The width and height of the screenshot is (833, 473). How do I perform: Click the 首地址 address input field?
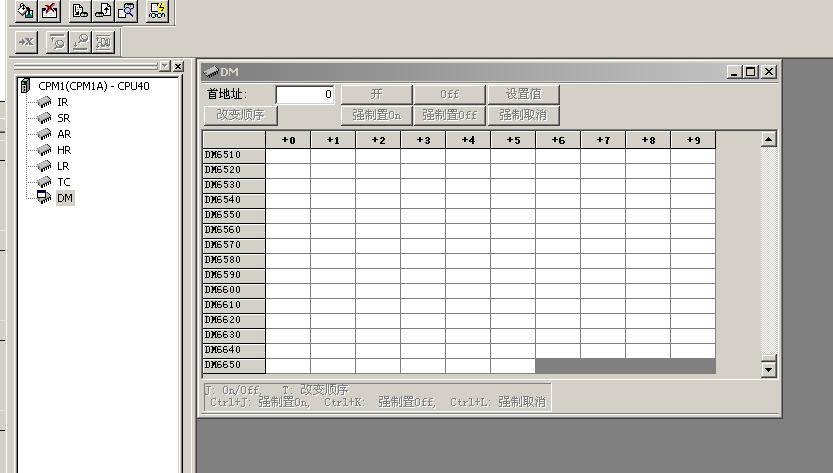point(305,94)
